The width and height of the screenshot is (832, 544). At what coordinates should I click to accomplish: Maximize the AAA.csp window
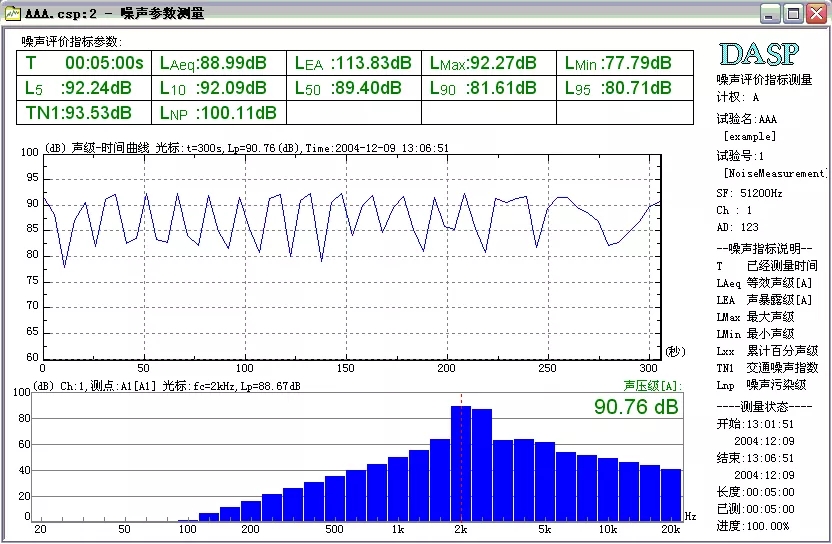793,13
